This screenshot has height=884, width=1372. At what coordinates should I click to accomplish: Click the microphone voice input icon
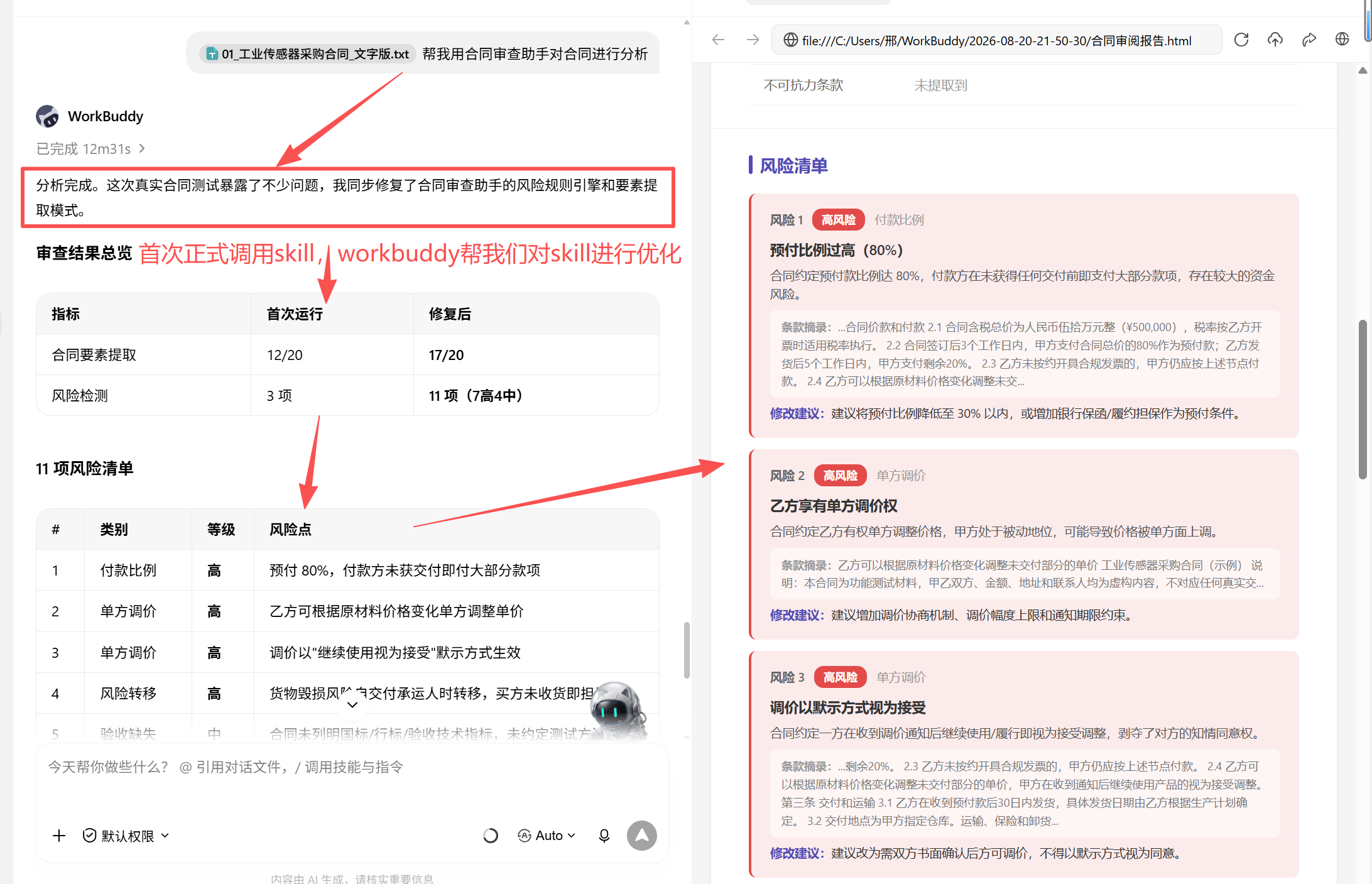(604, 836)
